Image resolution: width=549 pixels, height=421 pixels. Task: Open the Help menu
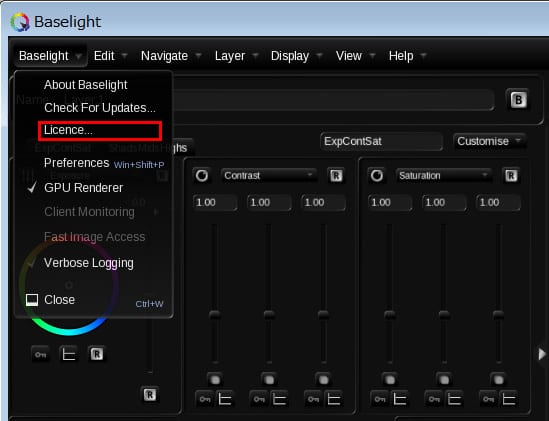pyautogui.click(x=407, y=56)
